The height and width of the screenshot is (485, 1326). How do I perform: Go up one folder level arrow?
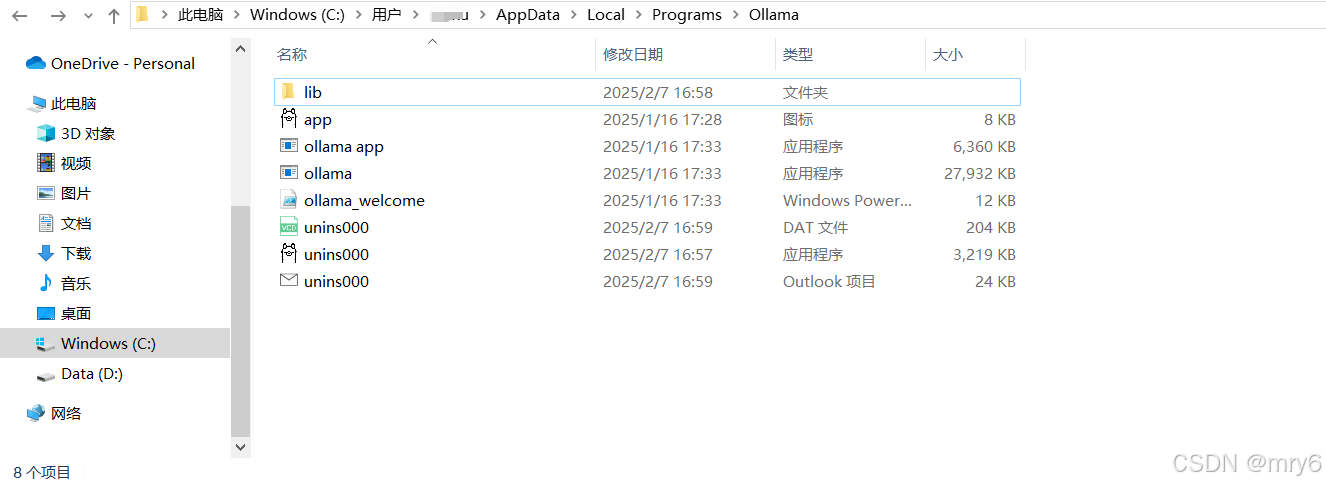(x=113, y=15)
